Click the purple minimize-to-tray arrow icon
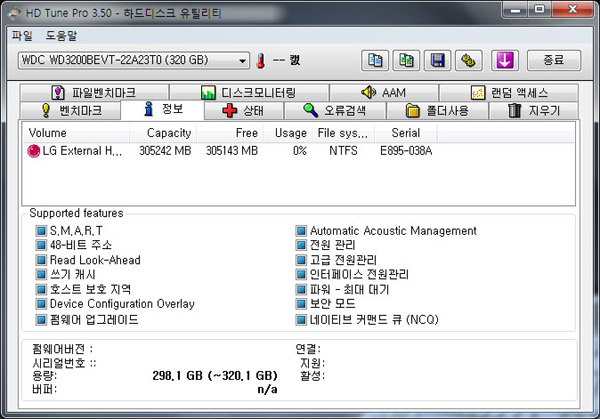This screenshot has height=419, width=600. (505, 60)
